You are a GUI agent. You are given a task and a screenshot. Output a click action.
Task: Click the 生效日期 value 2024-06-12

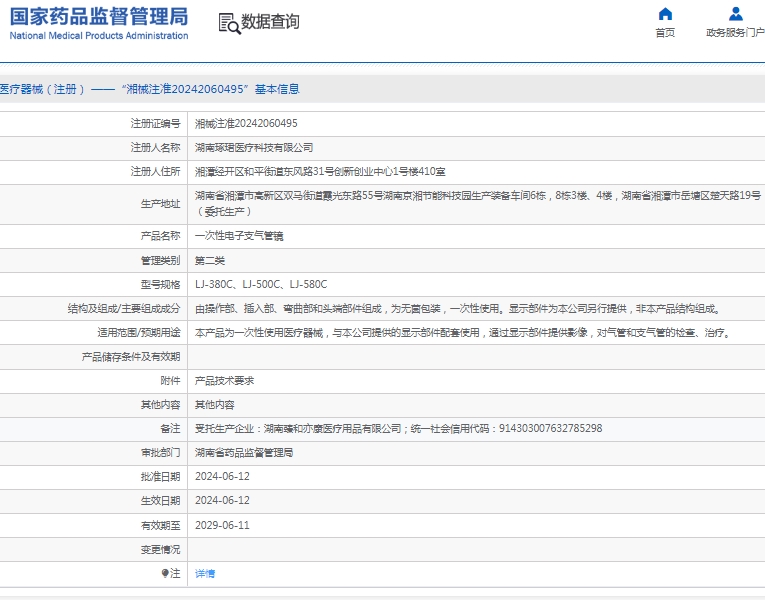222,500
